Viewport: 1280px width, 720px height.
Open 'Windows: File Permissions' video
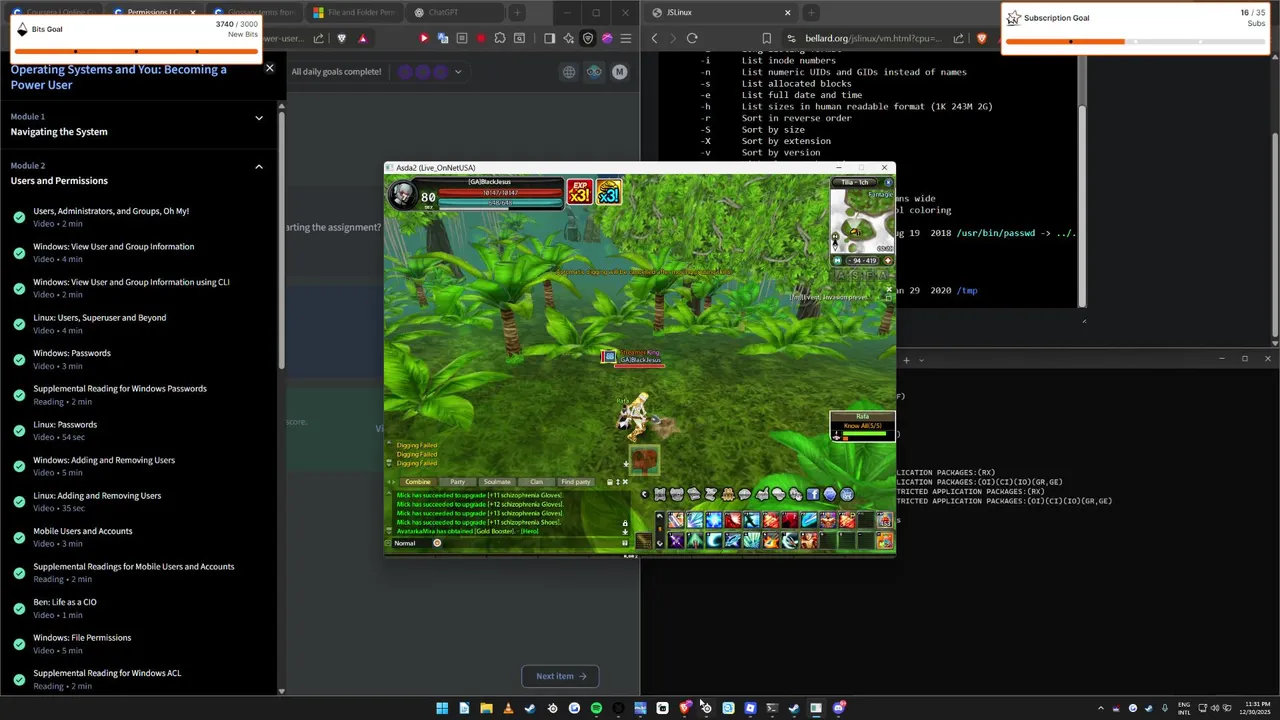tap(82, 637)
